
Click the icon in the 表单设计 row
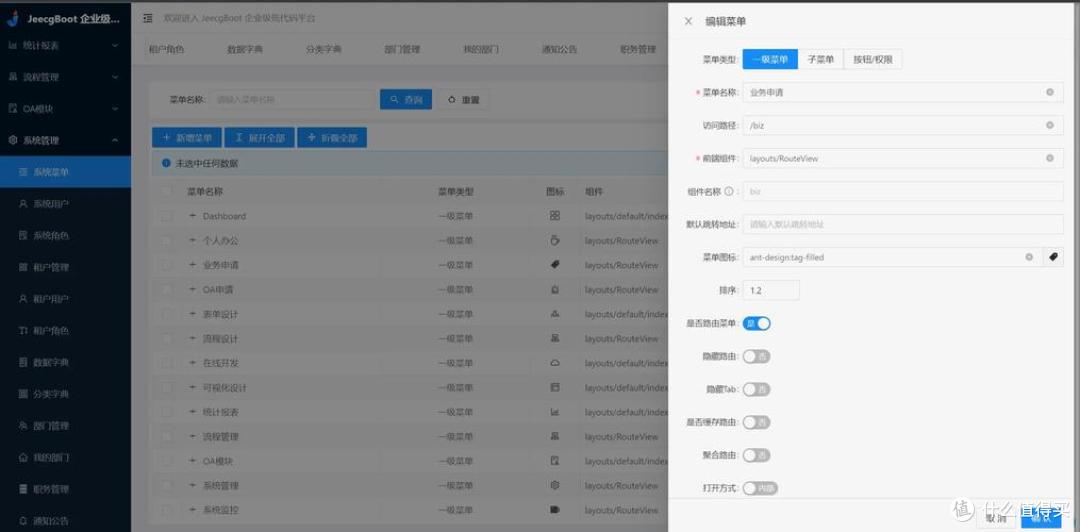click(x=554, y=314)
